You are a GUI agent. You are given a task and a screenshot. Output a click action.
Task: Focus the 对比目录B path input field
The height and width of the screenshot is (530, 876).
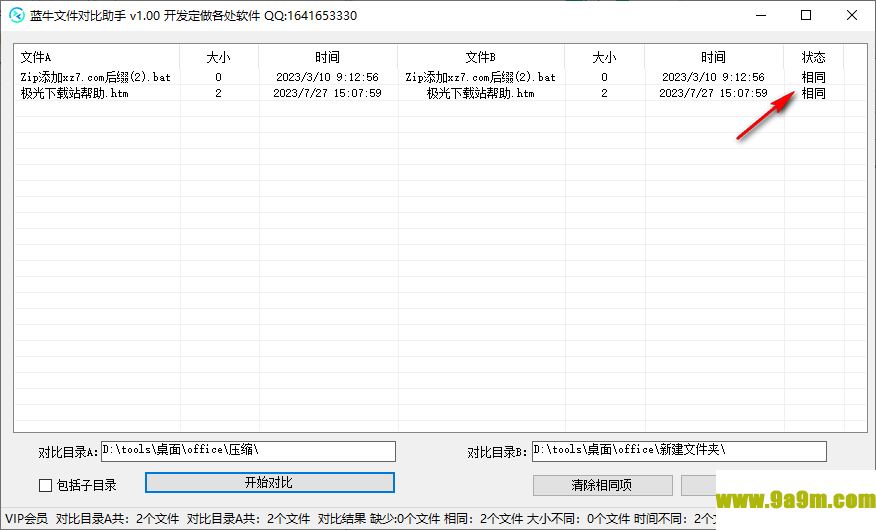679,451
